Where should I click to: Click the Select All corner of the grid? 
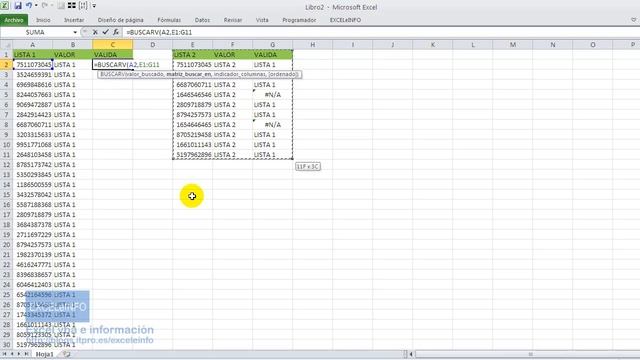6,44
